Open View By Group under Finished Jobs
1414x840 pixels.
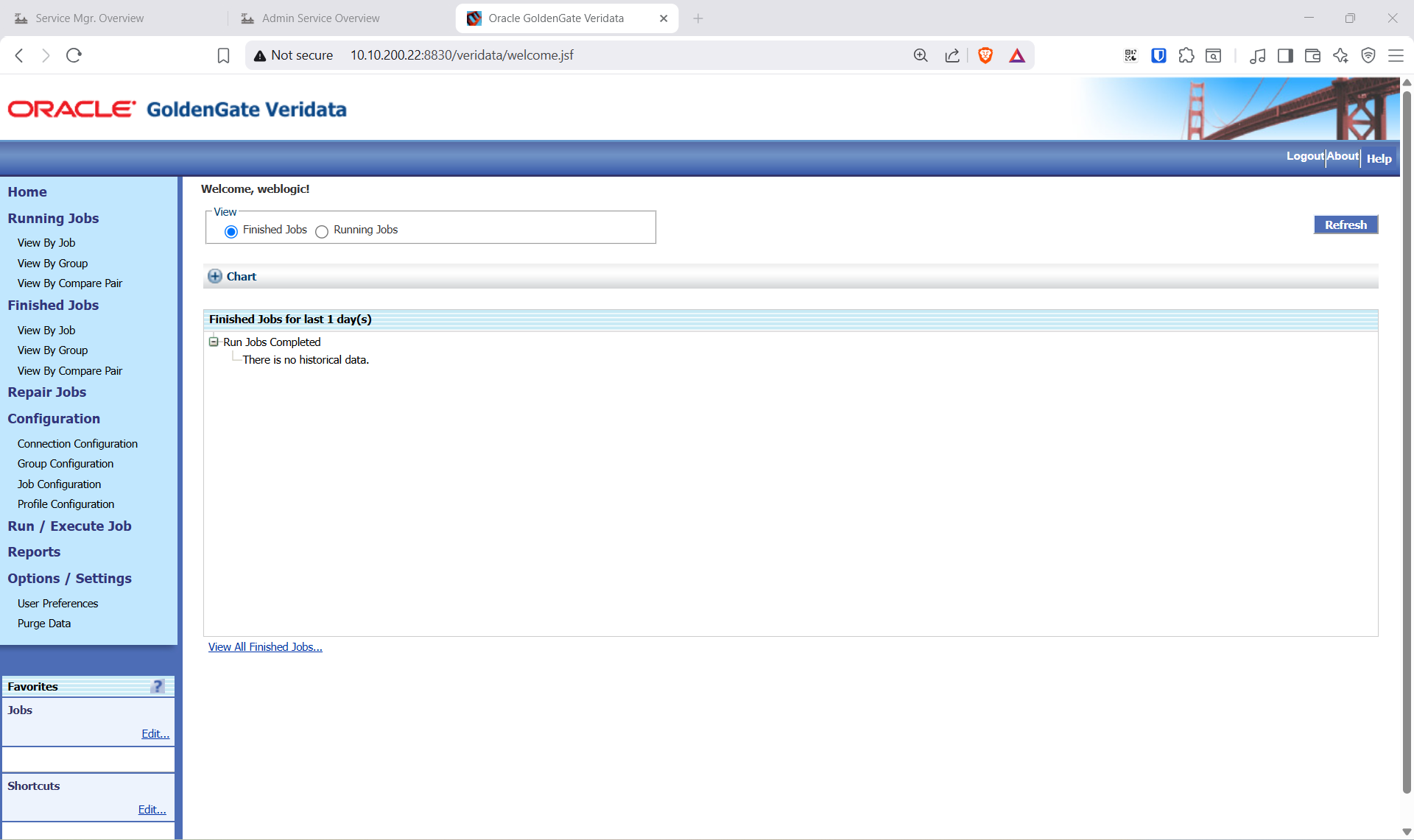[x=52, y=350]
